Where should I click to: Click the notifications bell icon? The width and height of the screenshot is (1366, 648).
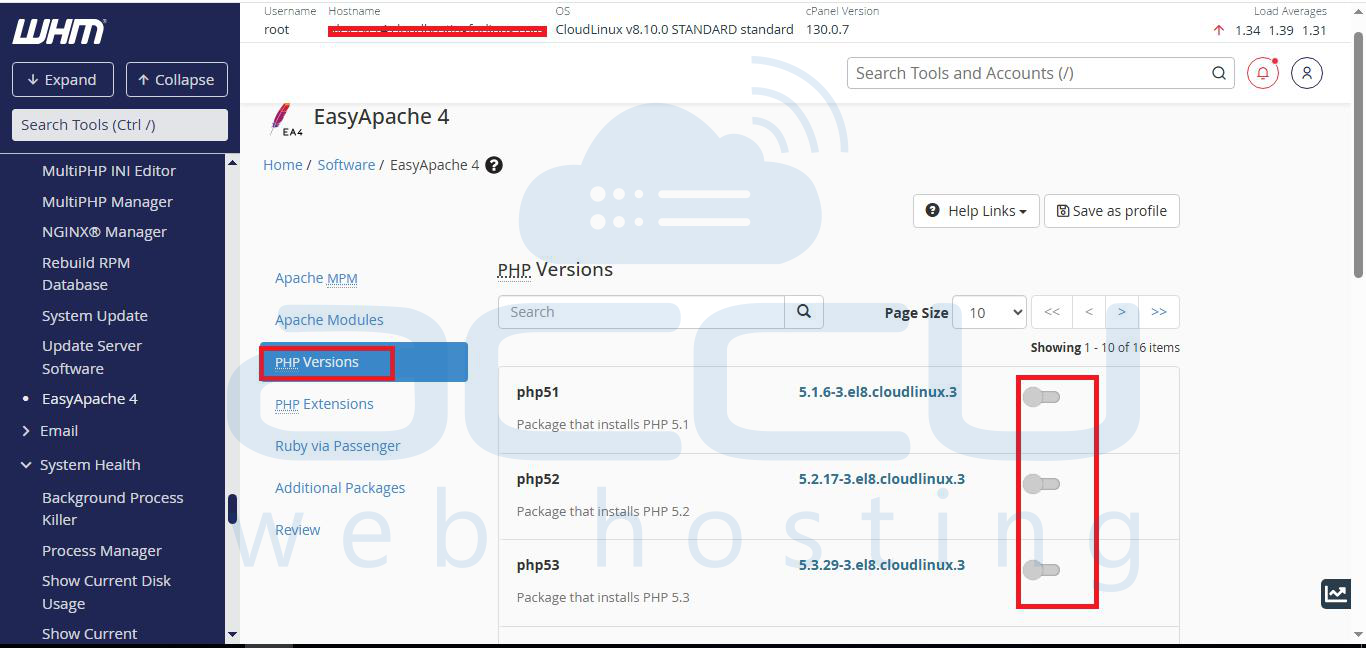(x=1262, y=73)
